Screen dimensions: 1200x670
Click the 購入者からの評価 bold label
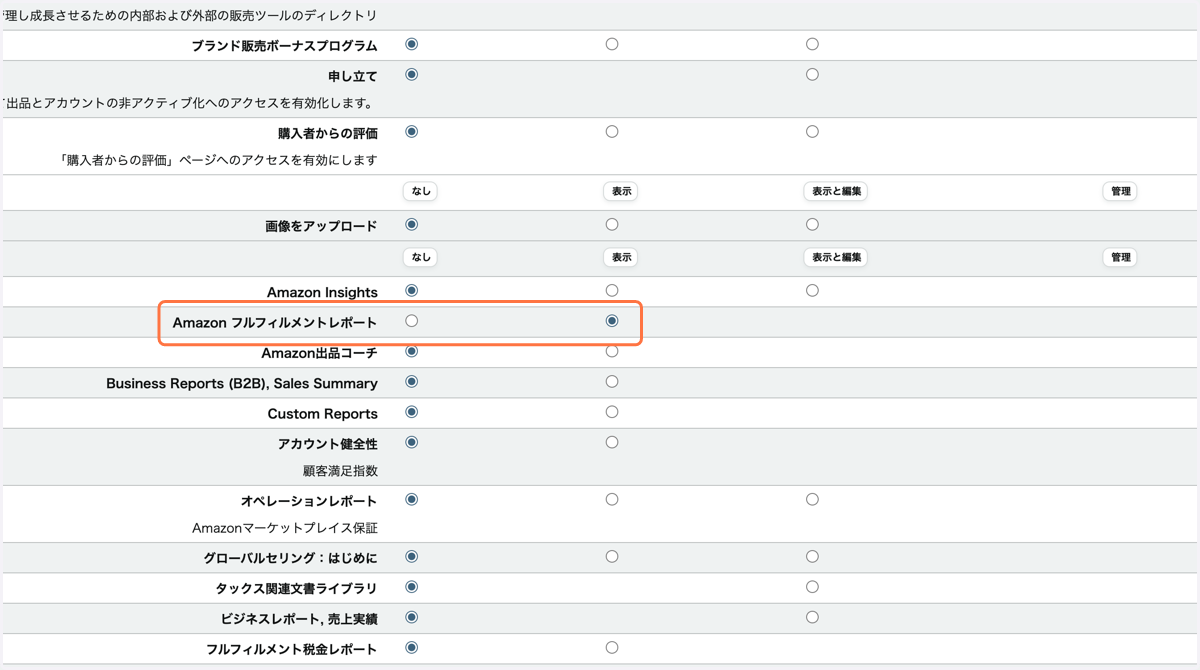328,133
